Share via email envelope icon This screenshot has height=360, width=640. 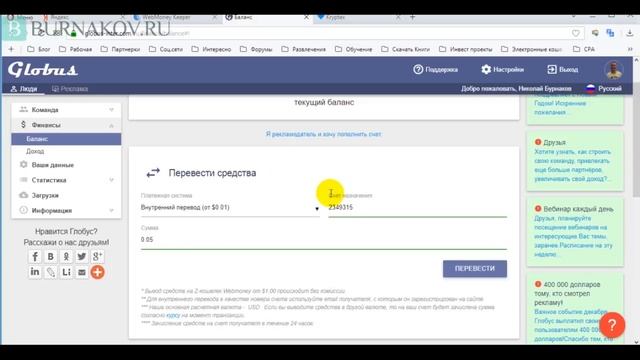(x=82, y=272)
